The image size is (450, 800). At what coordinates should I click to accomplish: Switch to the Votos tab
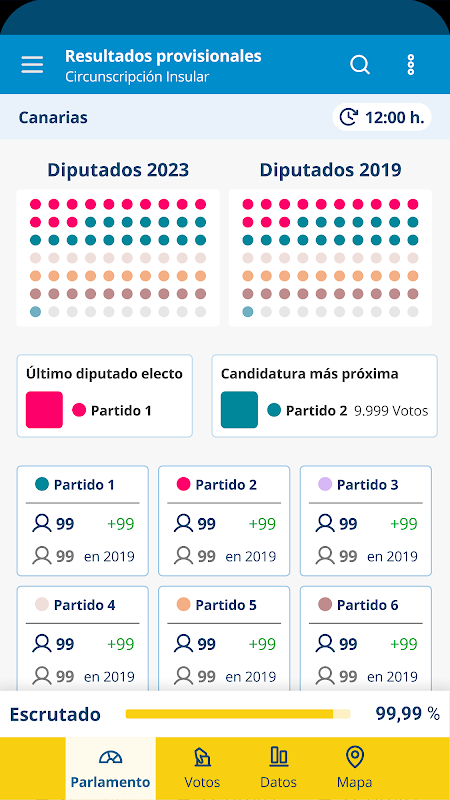pyautogui.click(x=202, y=768)
